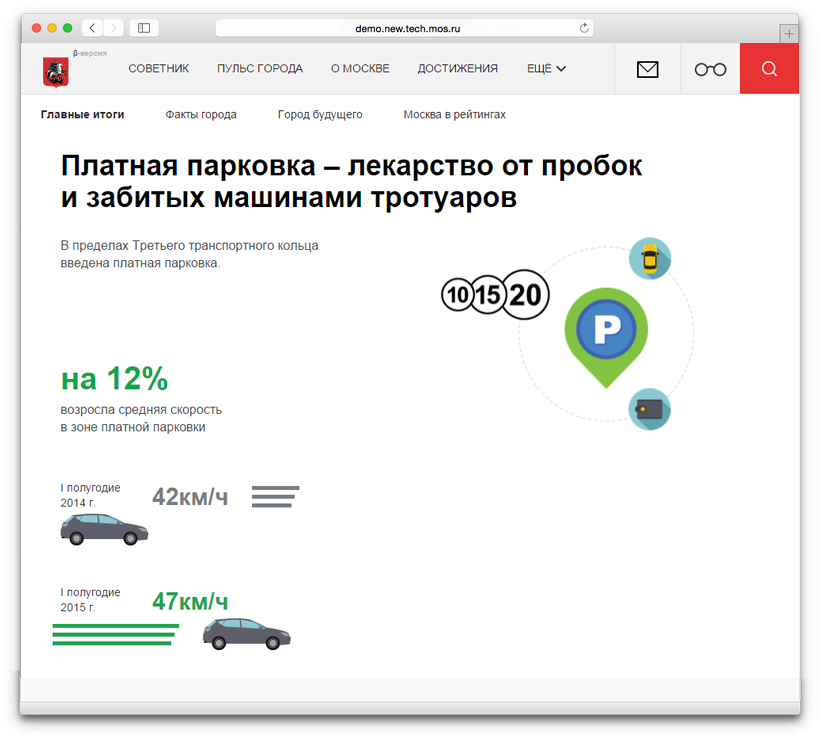Switch to the Москва в рейтингах tab
820x734 pixels.
click(x=454, y=114)
